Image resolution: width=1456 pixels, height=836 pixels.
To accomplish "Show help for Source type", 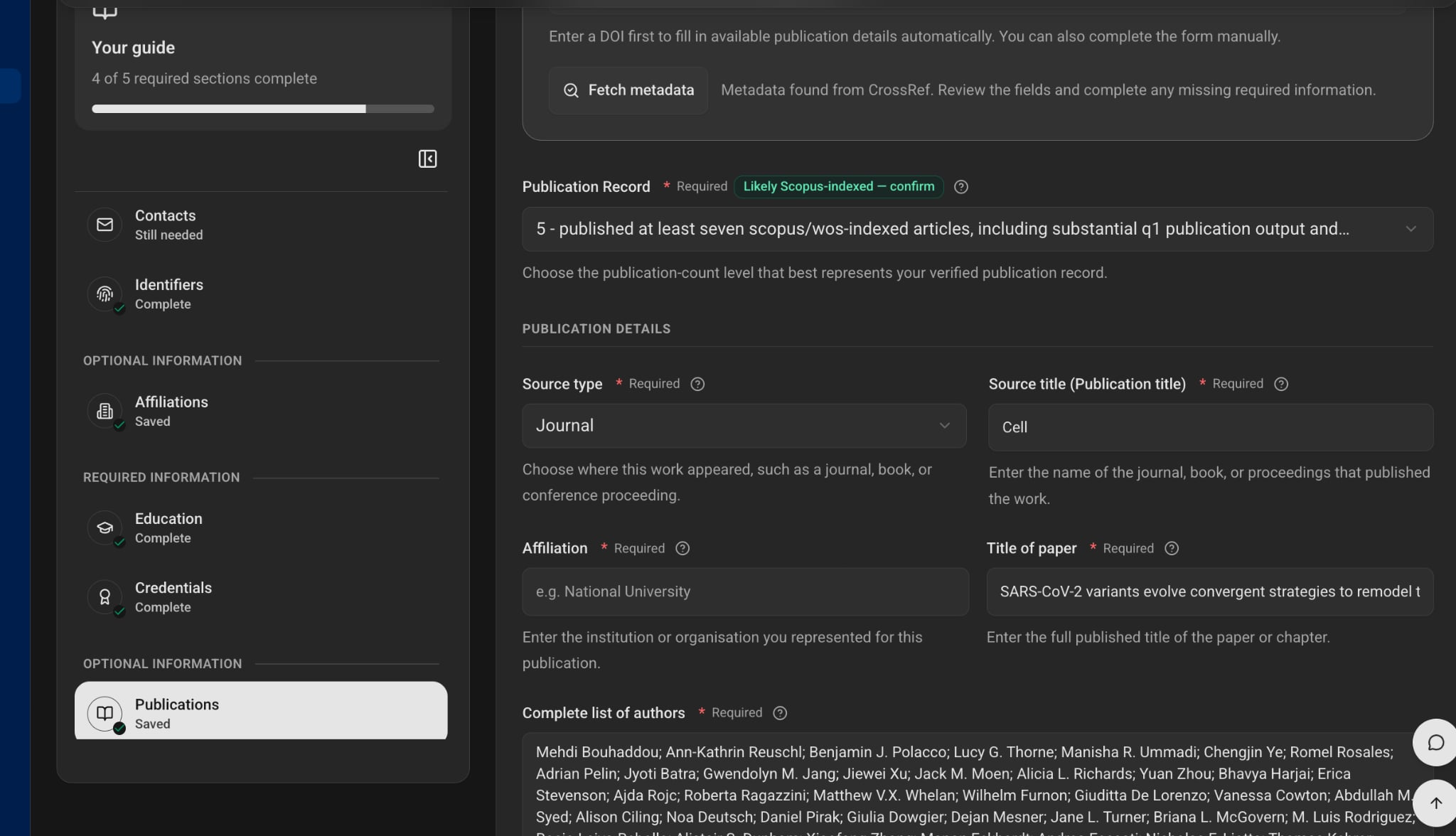I will [x=697, y=384].
